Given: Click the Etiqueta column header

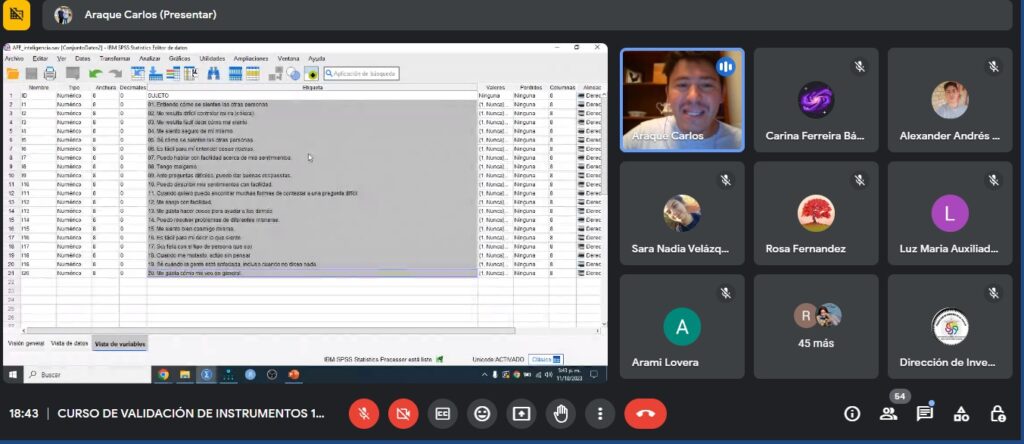Looking at the screenshot, I should coord(312,87).
